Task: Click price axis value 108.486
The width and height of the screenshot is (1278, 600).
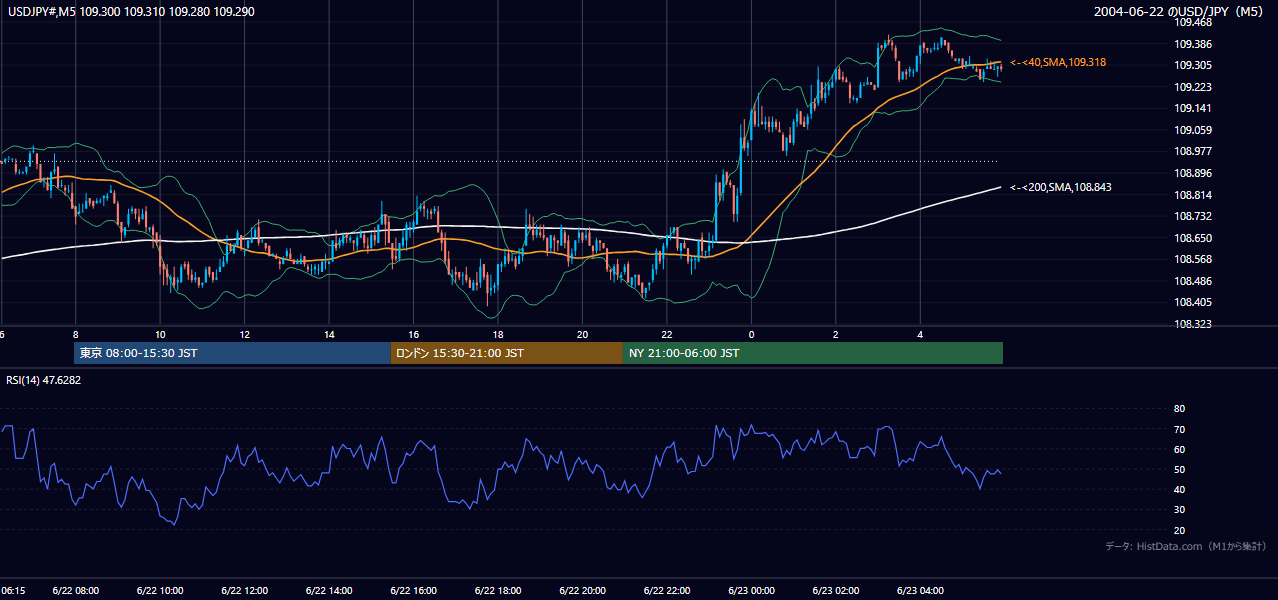Action: tap(1193, 281)
